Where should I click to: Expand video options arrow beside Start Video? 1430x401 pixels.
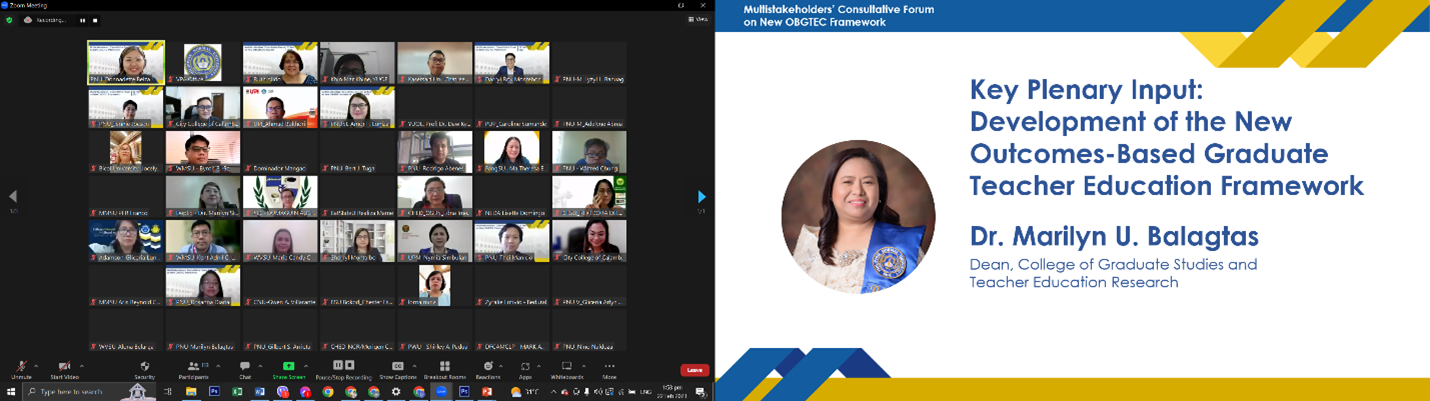pyautogui.click(x=80, y=365)
